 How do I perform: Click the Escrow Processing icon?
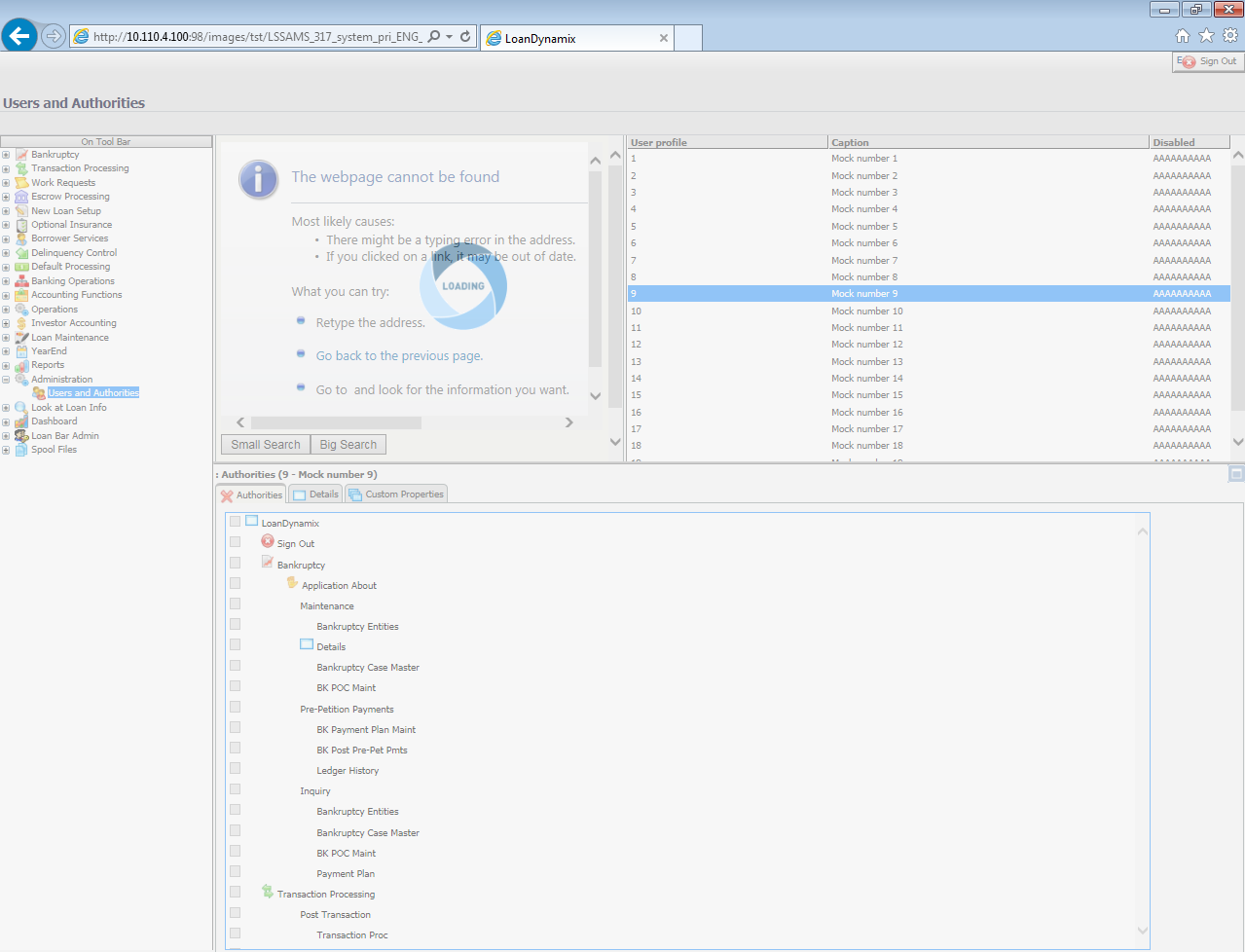click(x=21, y=197)
